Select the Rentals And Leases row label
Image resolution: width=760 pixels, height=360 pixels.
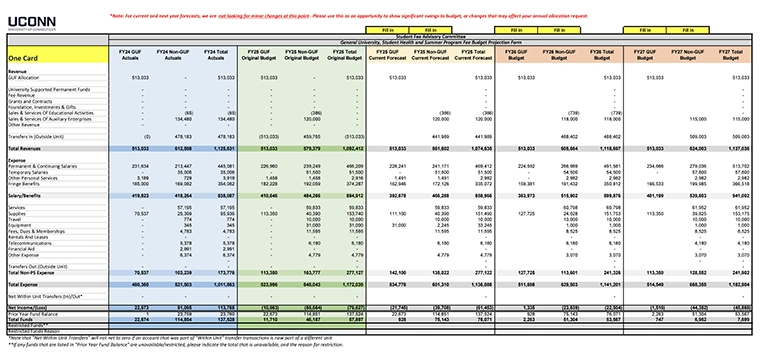tap(29, 237)
